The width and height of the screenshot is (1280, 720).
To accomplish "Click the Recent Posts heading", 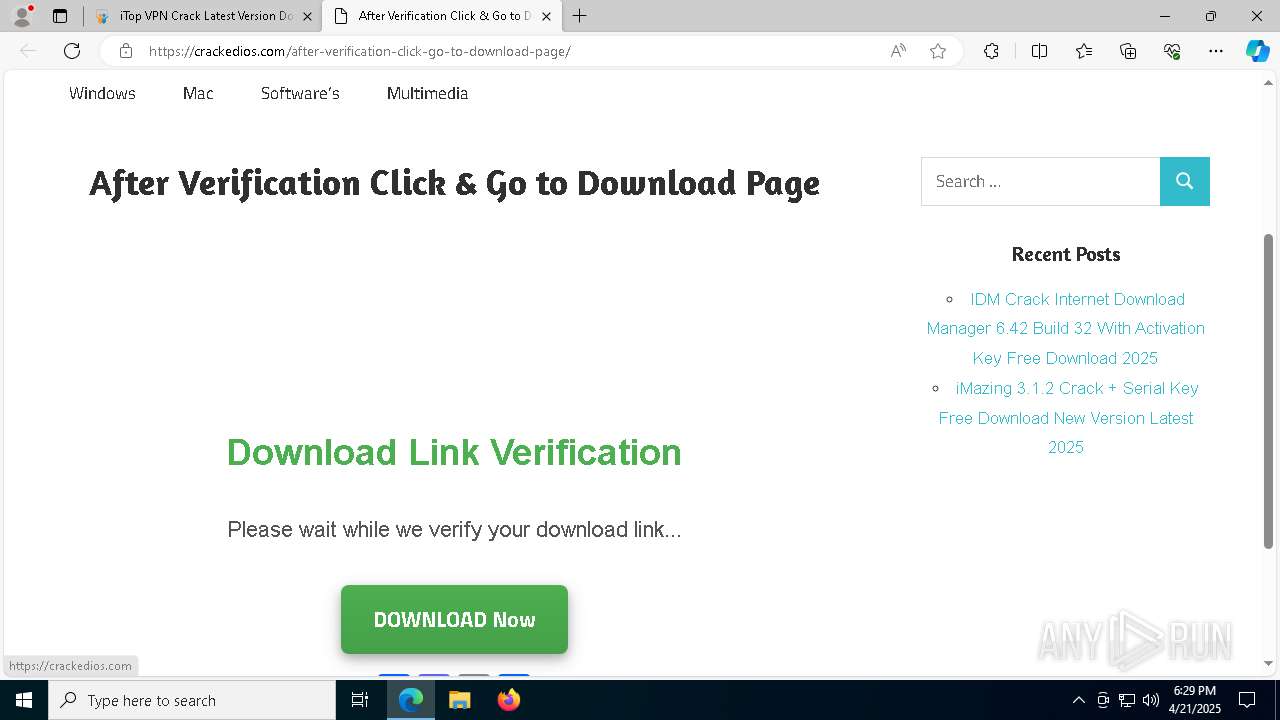I will pyautogui.click(x=1065, y=254).
